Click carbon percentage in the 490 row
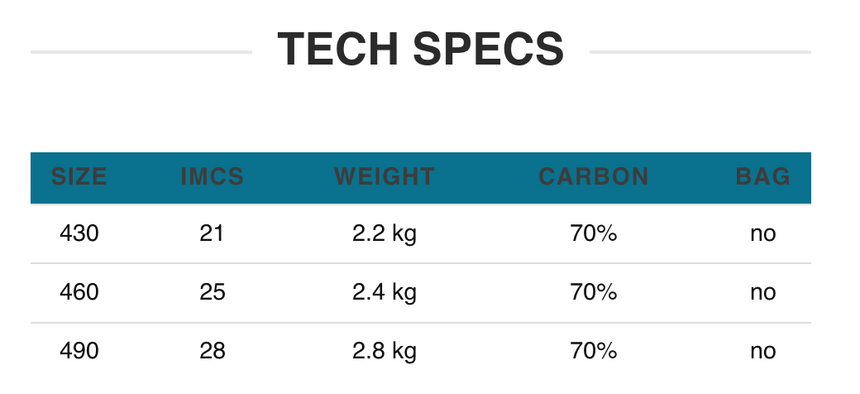This screenshot has width=860, height=394. (x=594, y=351)
